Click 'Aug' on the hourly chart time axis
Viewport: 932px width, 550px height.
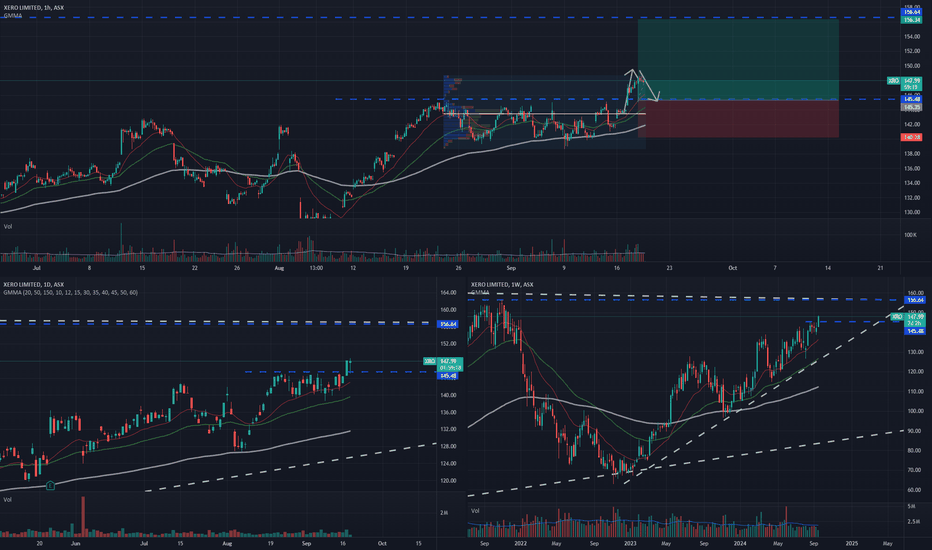(x=279, y=268)
